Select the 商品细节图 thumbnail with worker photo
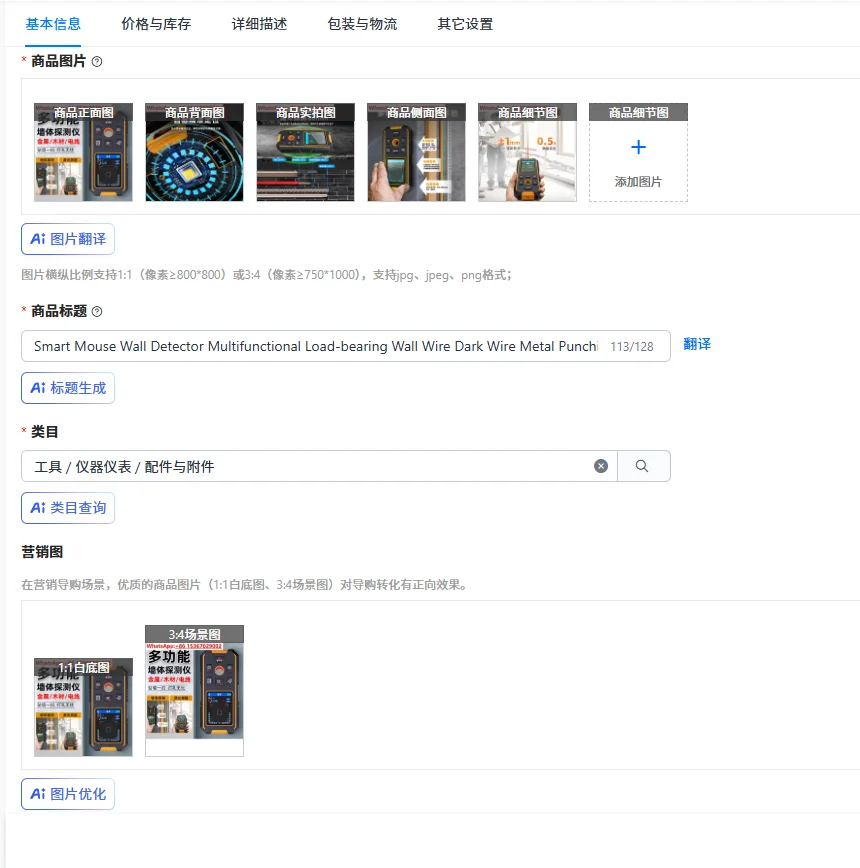The height and width of the screenshot is (868, 860). click(527, 152)
